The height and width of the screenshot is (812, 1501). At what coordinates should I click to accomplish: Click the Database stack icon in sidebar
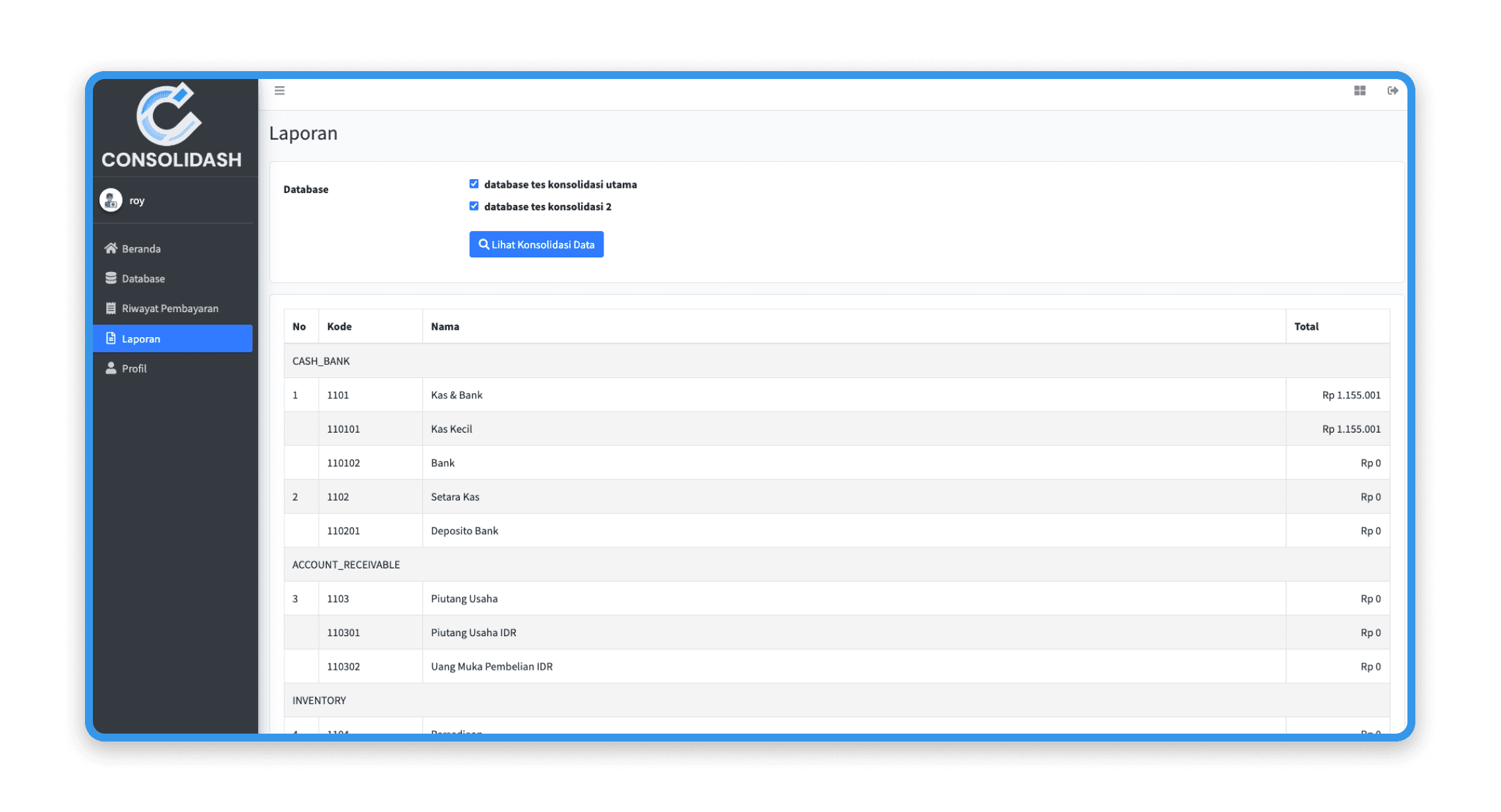click(x=111, y=278)
